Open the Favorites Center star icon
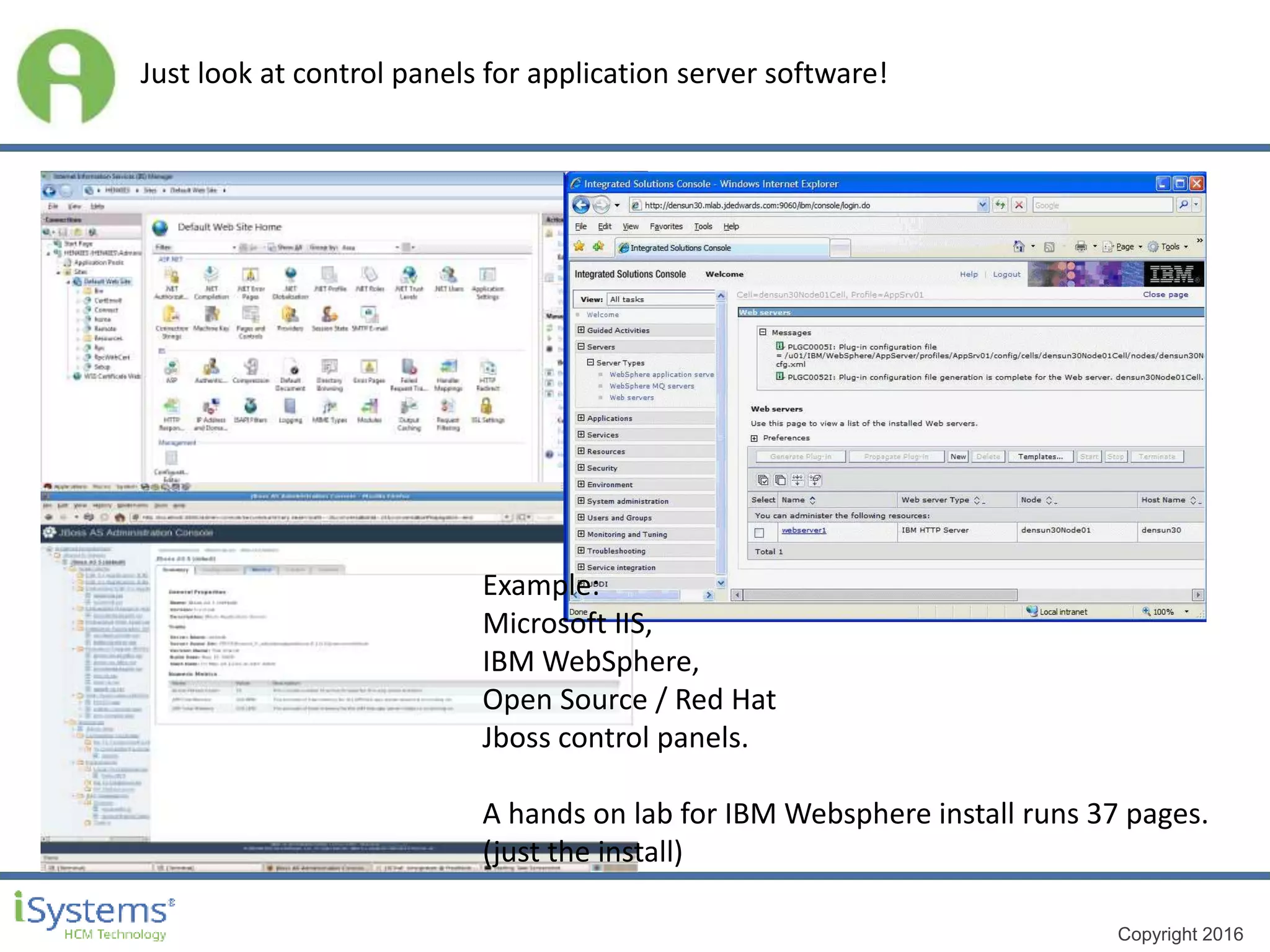This screenshot has height=952, width=1270. pyautogui.click(x=579, y=247)
